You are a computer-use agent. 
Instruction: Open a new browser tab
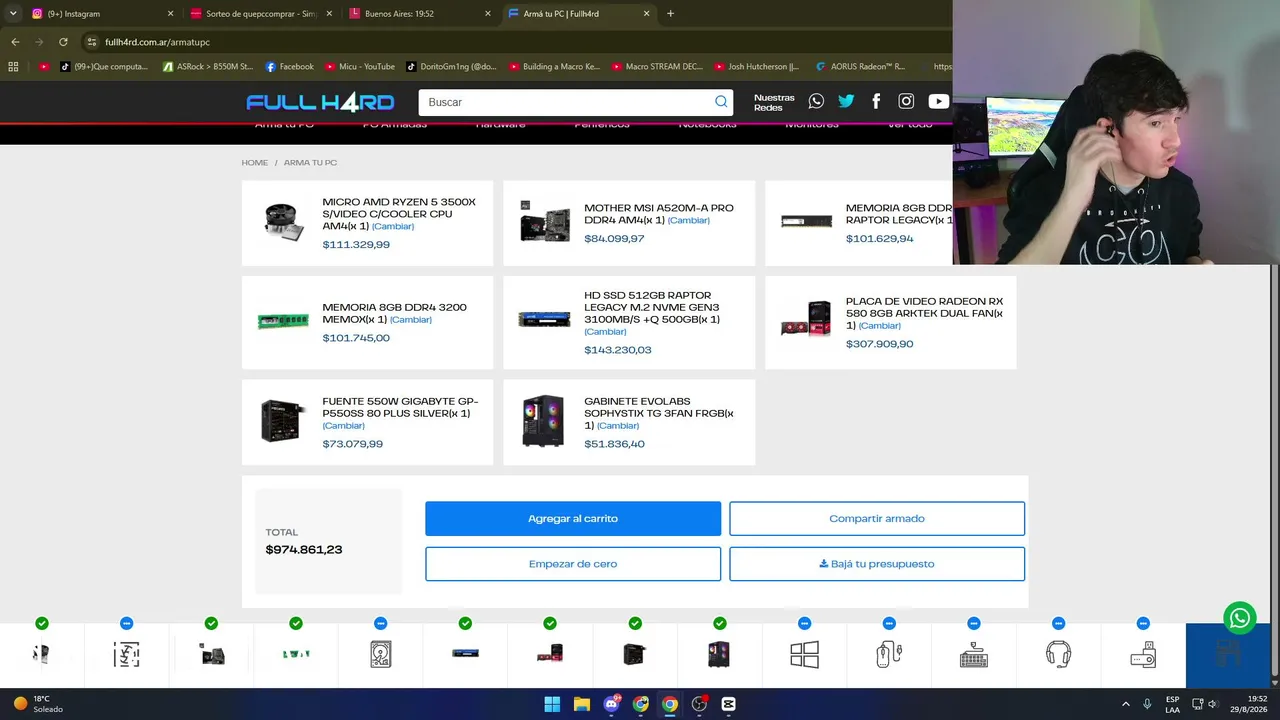[670, 14]
